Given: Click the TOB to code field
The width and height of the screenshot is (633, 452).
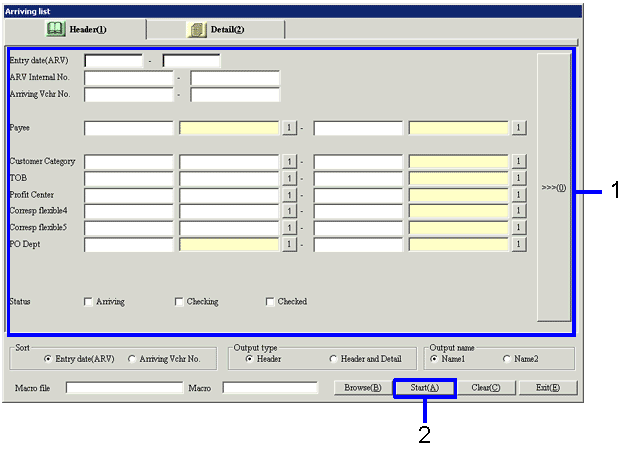Looking at the screenshot, I should 358,178.
